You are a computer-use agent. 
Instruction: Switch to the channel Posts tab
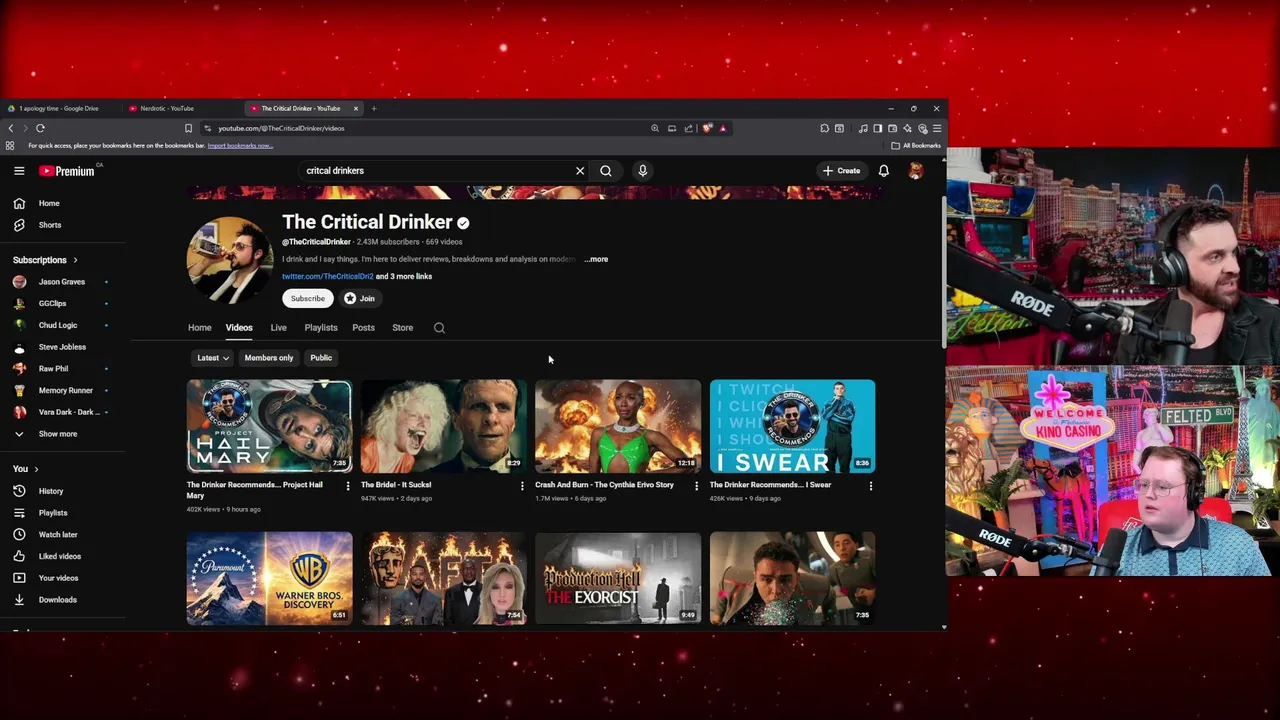click(x=363, y=328)
